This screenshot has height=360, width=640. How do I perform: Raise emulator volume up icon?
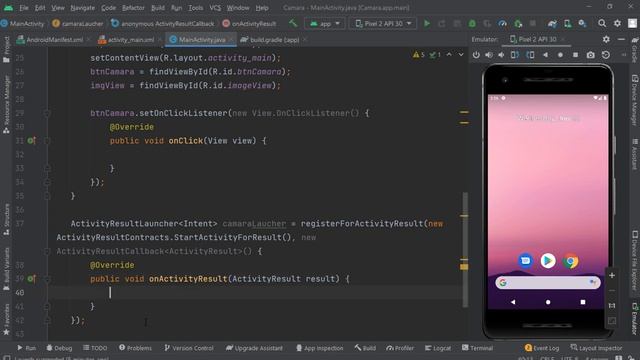coord(489,55)
